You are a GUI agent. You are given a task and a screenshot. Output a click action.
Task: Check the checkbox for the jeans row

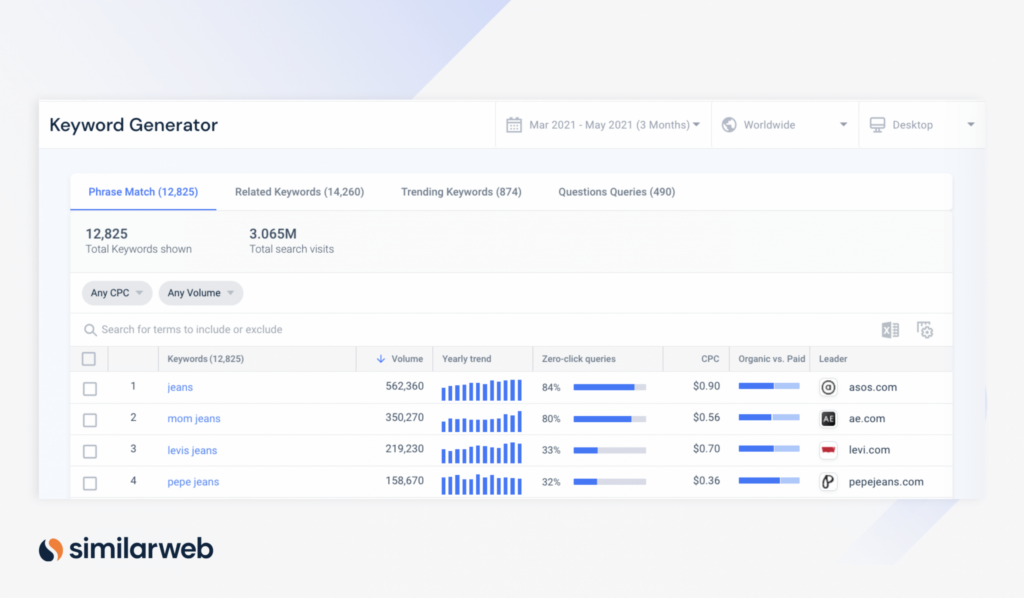(88, 387)
